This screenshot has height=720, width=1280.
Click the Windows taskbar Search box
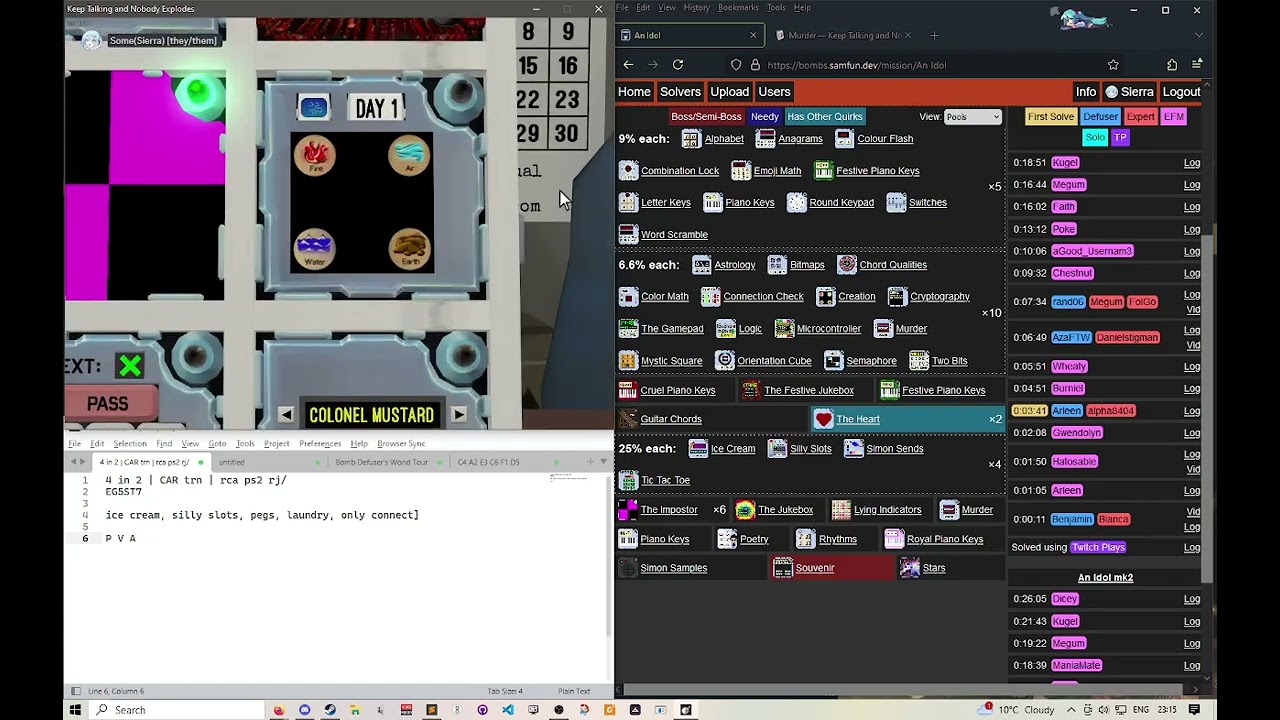178,710
